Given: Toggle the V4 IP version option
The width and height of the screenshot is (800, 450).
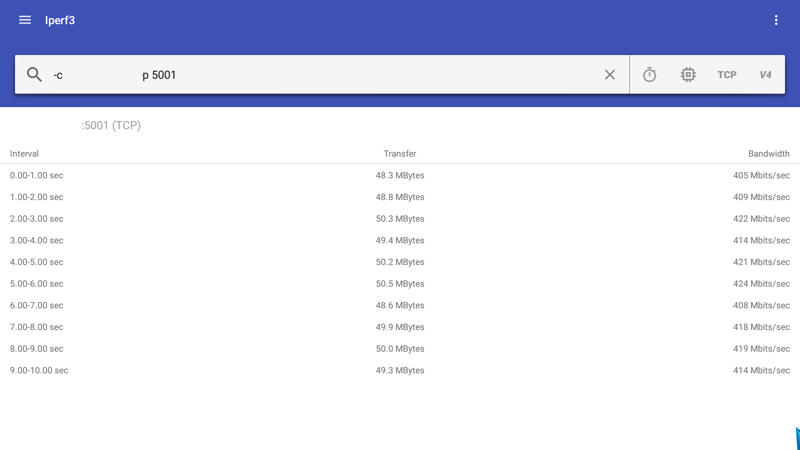Looking at the screenshot, I should point(765,75).
